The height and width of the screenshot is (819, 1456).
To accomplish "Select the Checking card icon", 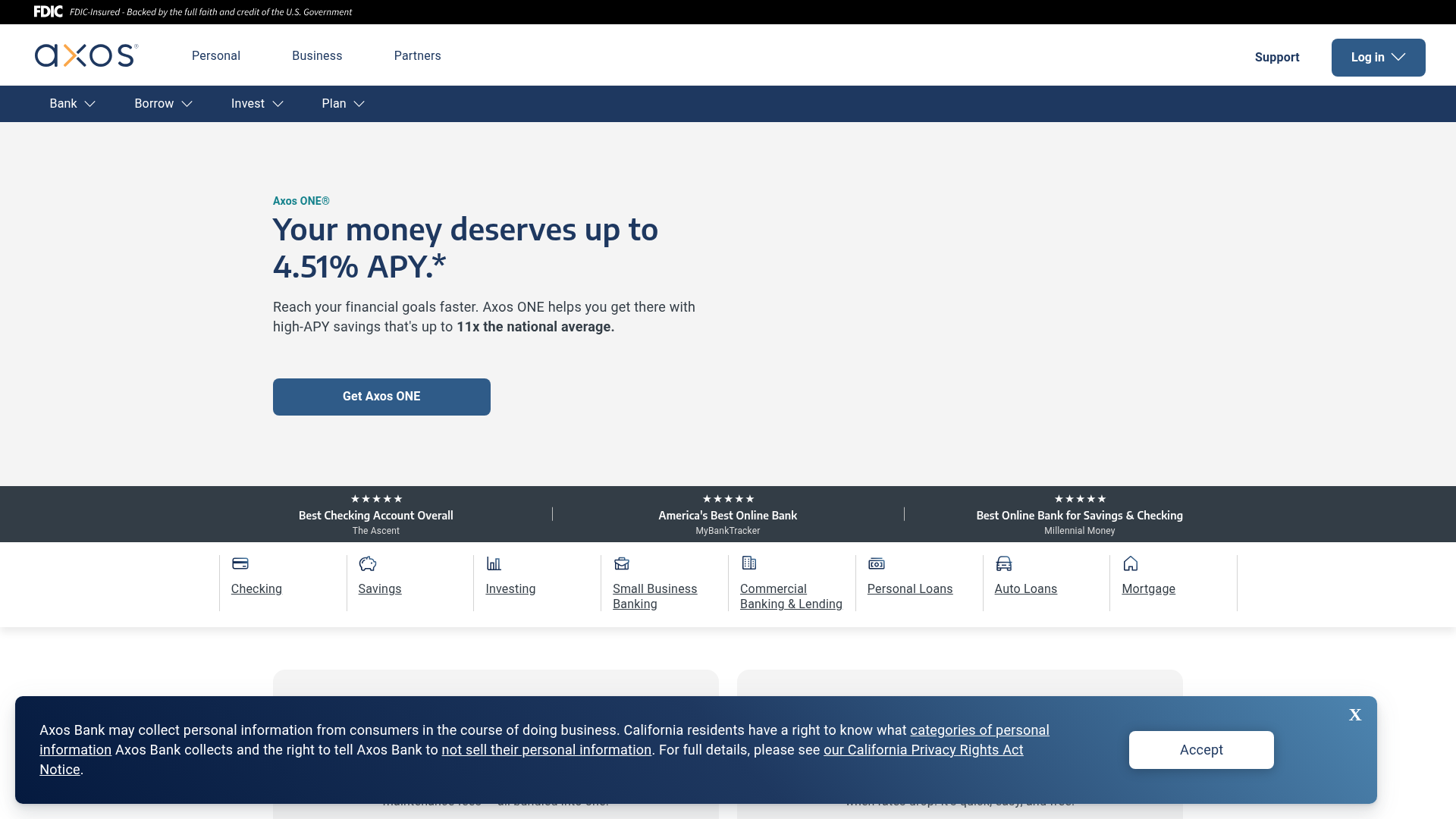I will [x=240, y=564].
